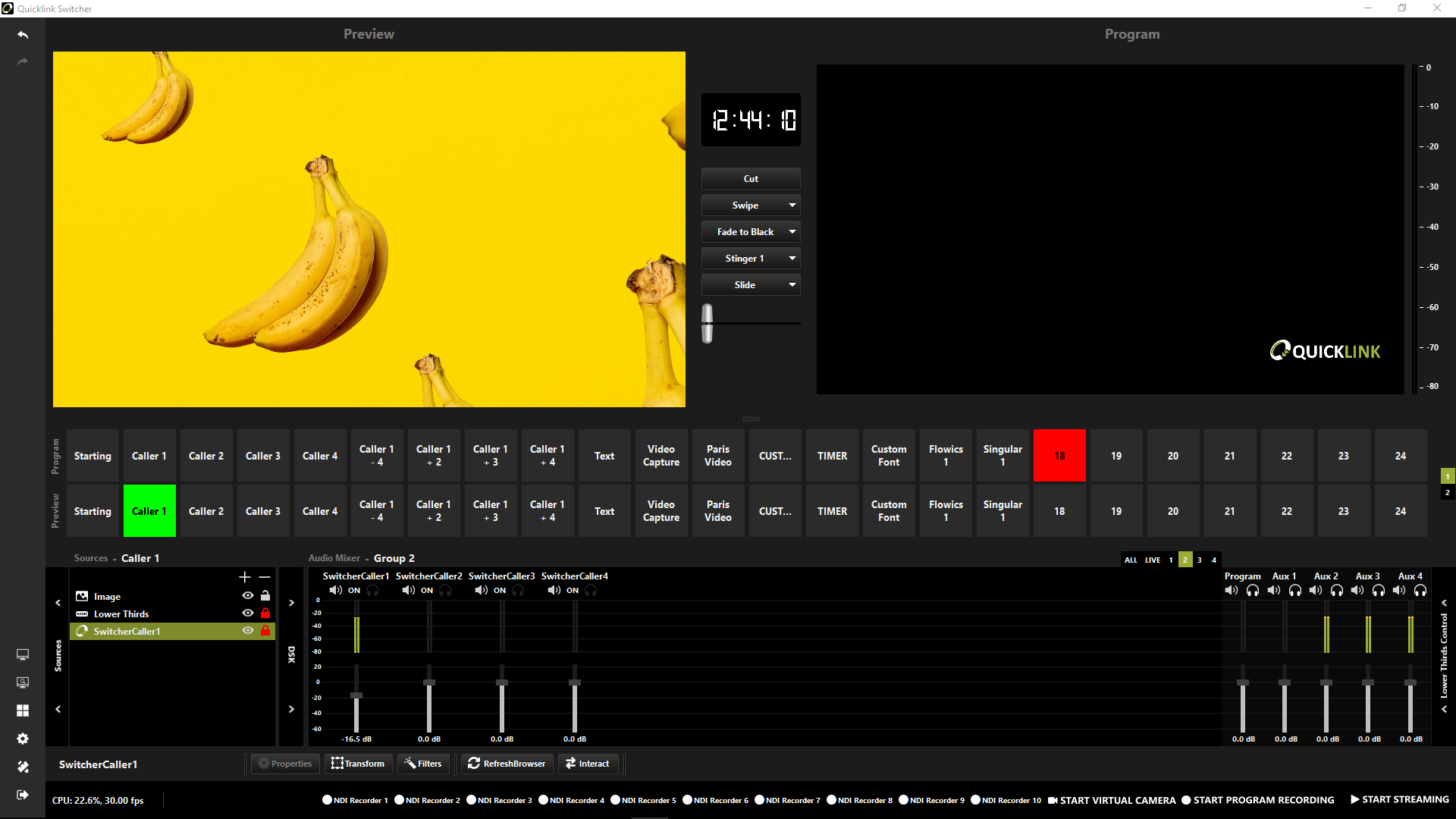Image resolution: width=1456 pixels, height=819 pixels.
Task: Click the Cut transition button
Action: click(751, 179)
